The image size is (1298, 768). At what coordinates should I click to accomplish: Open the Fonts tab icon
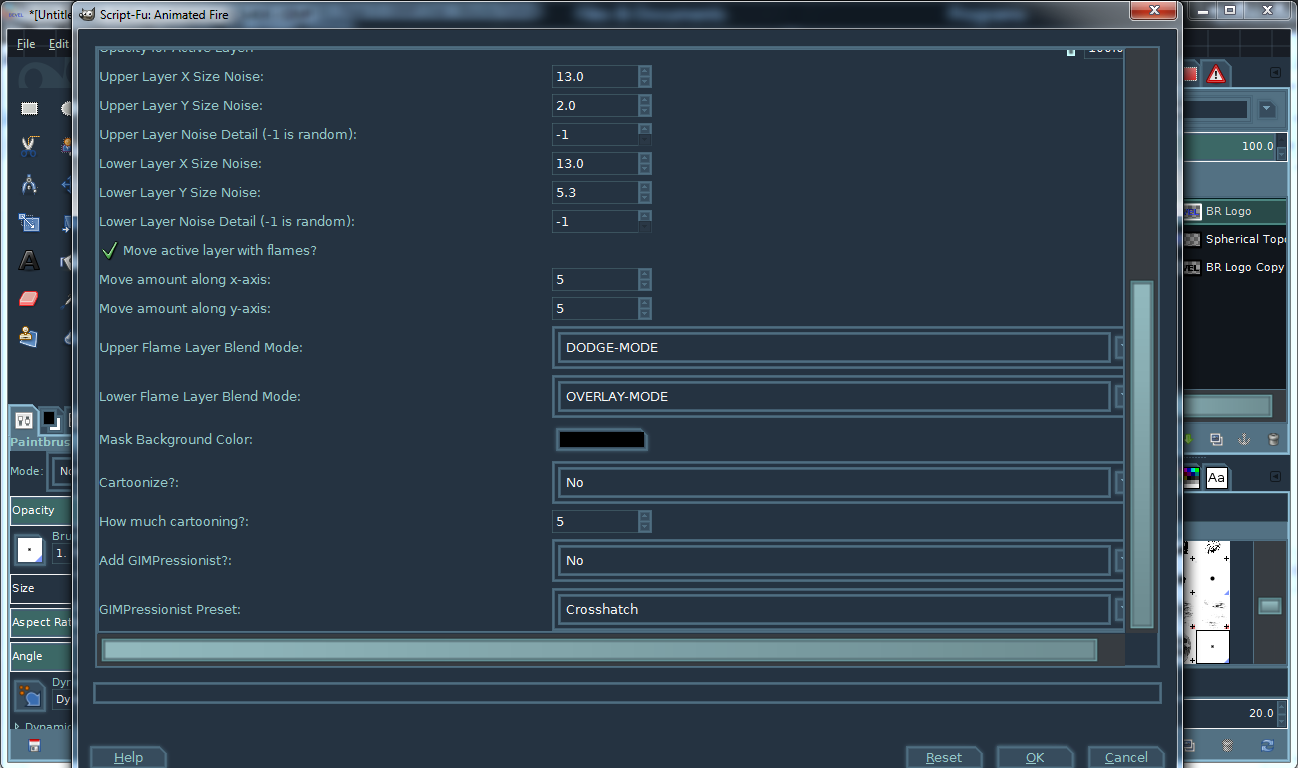click(x=1216, y=478)
